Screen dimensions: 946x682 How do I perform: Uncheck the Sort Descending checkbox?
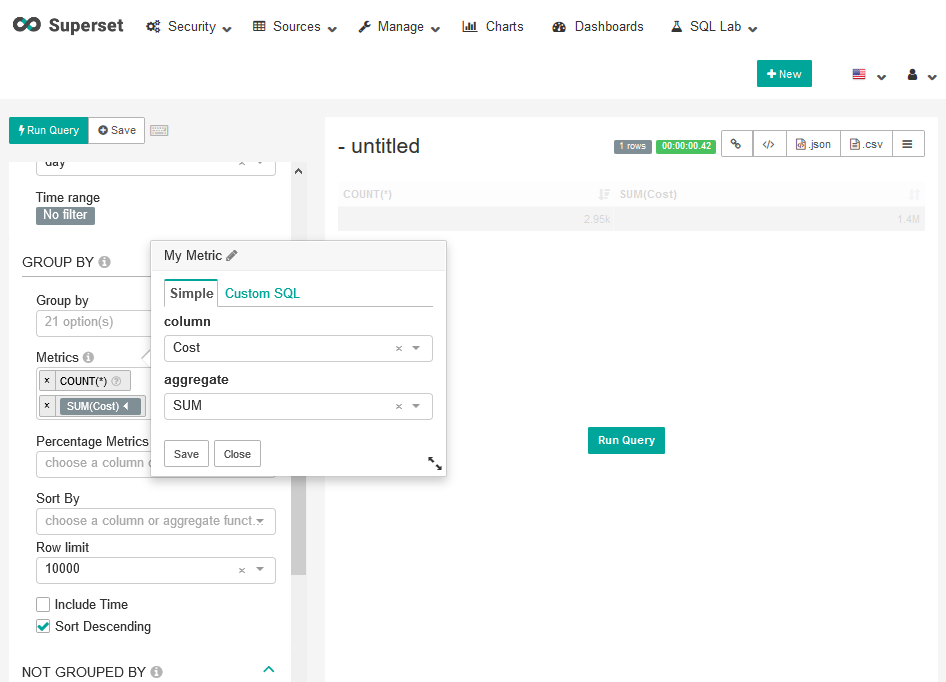click(43, 627)
